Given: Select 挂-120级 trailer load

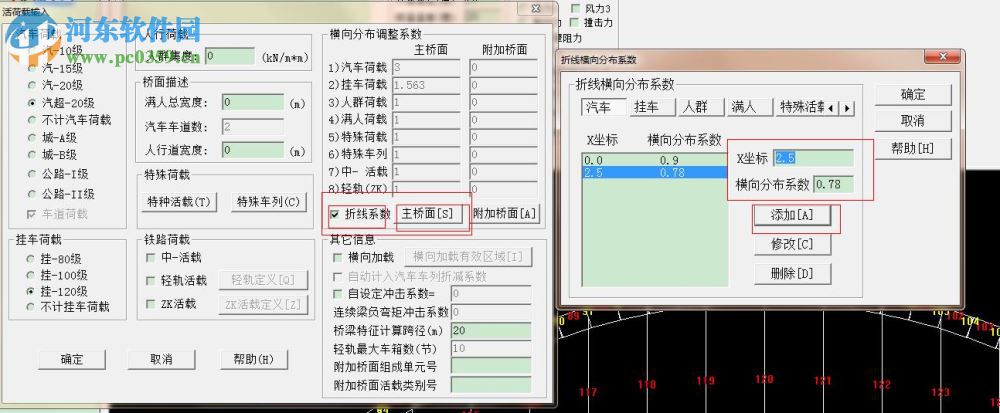Looking at the screenshot, I should [x=31, y=291].
